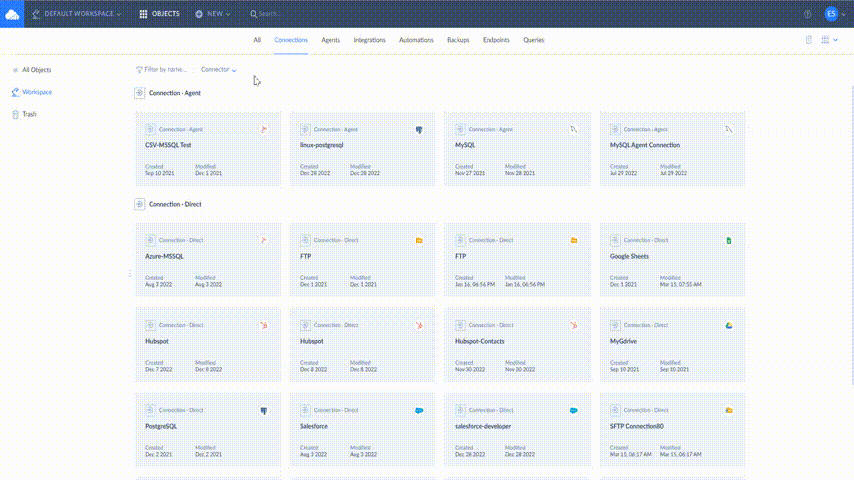Click the Connection - Agent group header icon
This screenshot has width=854, height=480.
click(x=139, y=93)
